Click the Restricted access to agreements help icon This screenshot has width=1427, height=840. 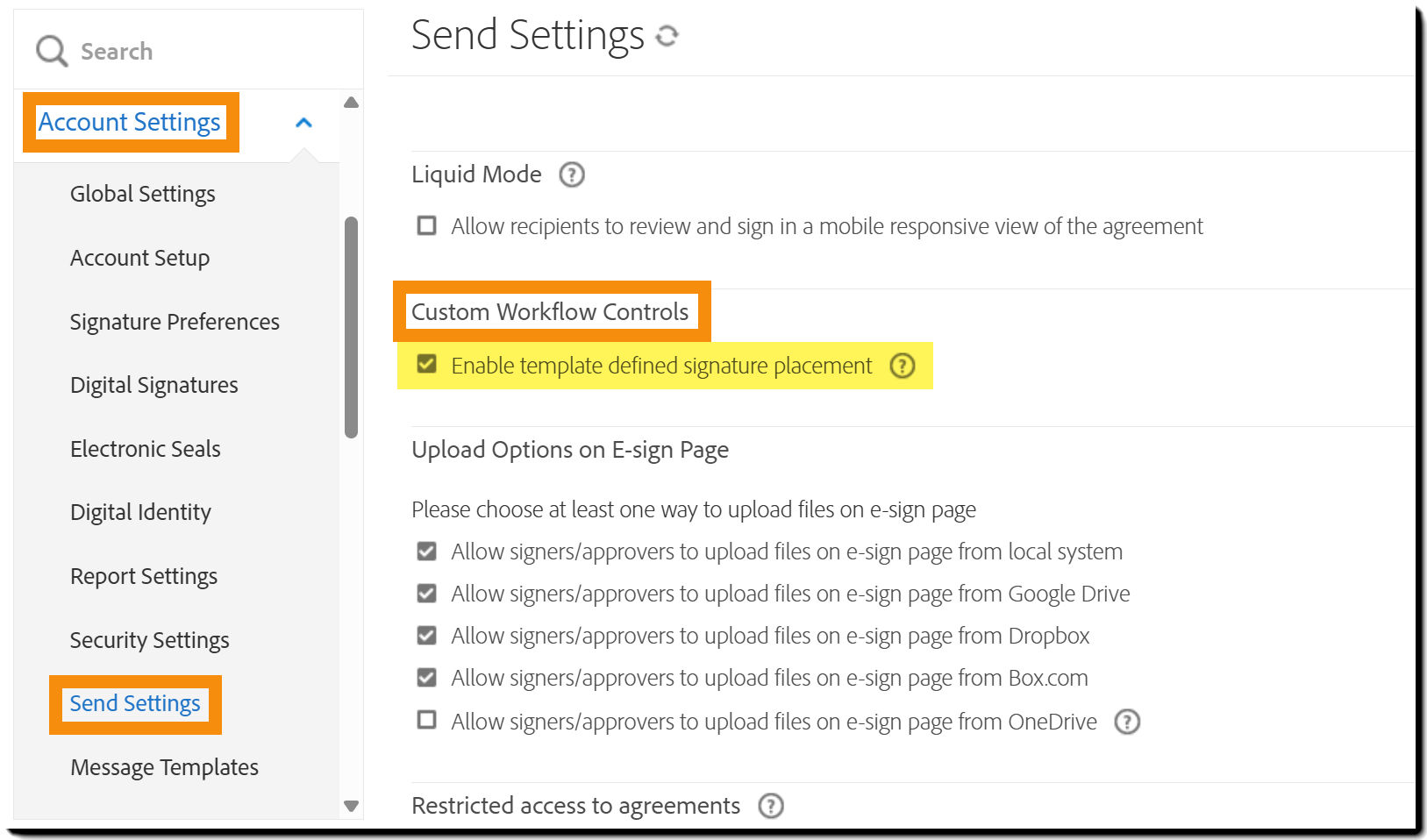click(771, 806)
